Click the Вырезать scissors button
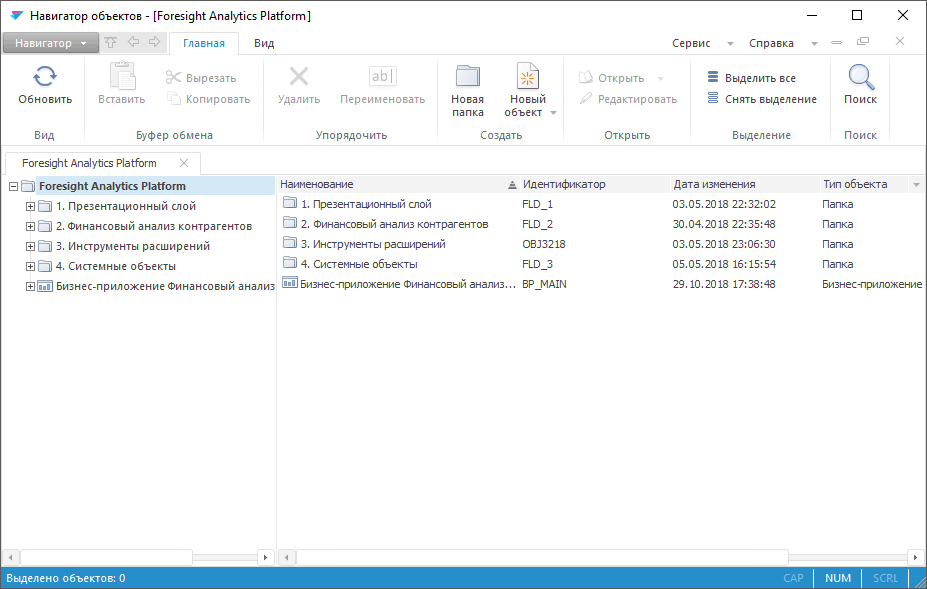Viewport: 927px width, 589px height. click(201, 77)
